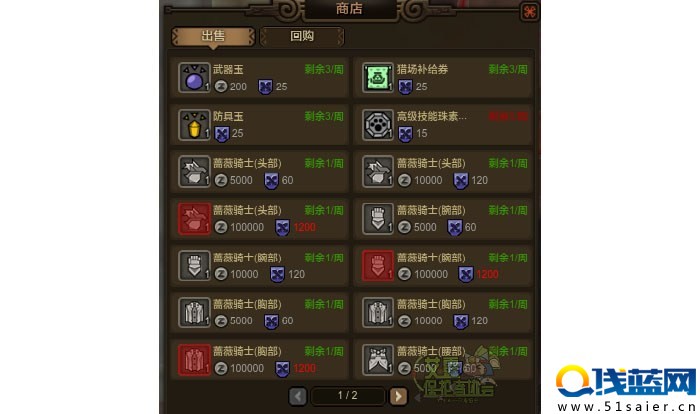This screenshot has width=700, height=414.
Task: Open the 回购 tab
Action: [x=302, y=36]
